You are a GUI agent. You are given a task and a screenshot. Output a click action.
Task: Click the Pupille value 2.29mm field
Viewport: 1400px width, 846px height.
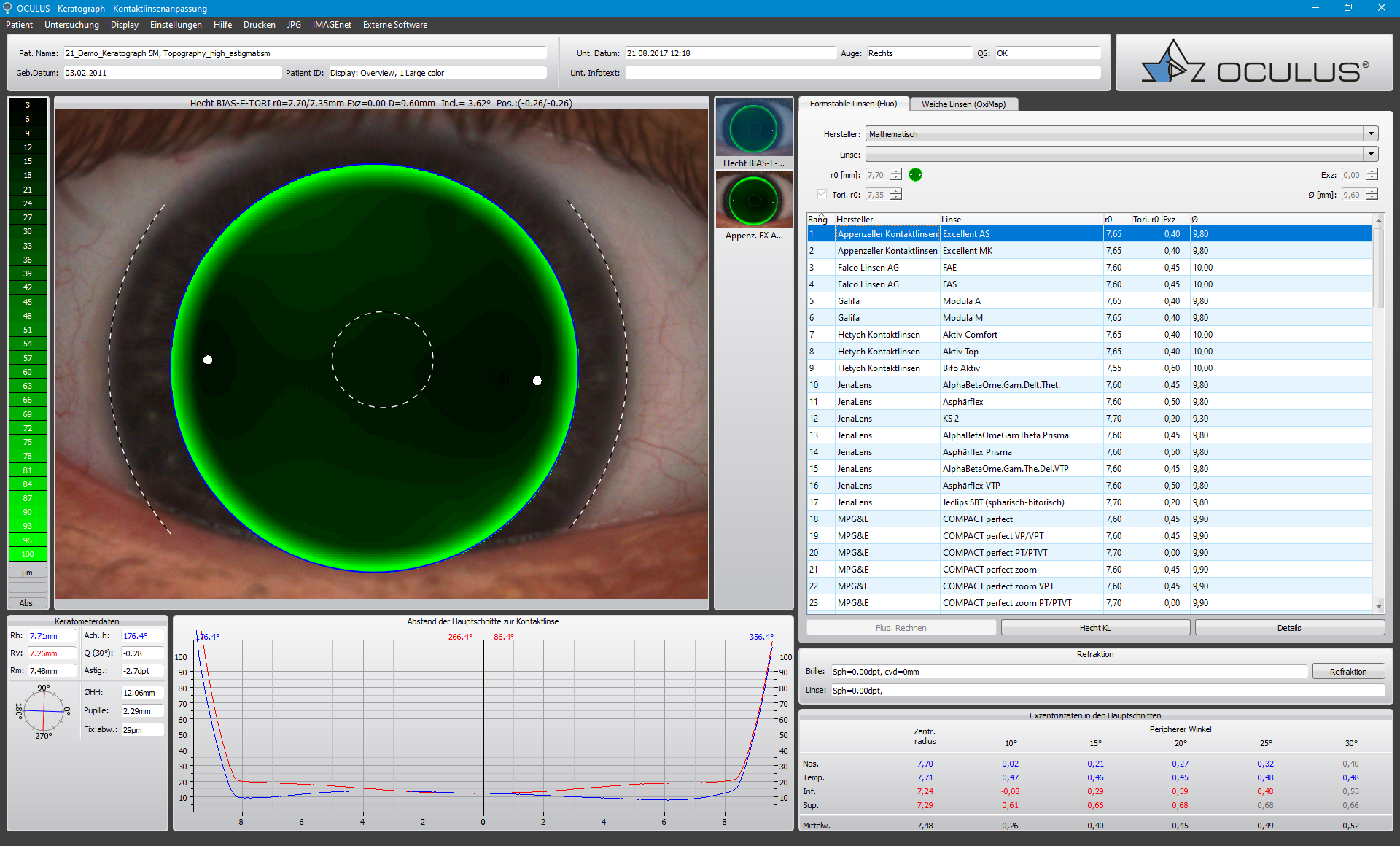pyautogui.click(x=142, y=711)
